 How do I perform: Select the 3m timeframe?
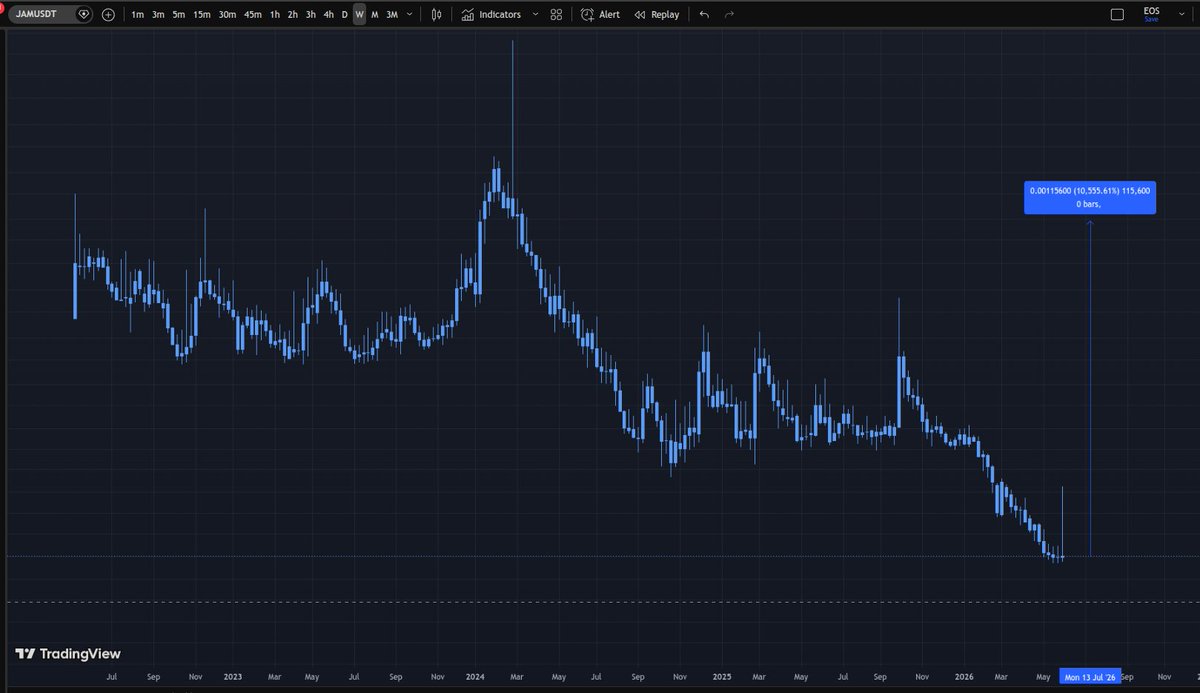point(158,15)
